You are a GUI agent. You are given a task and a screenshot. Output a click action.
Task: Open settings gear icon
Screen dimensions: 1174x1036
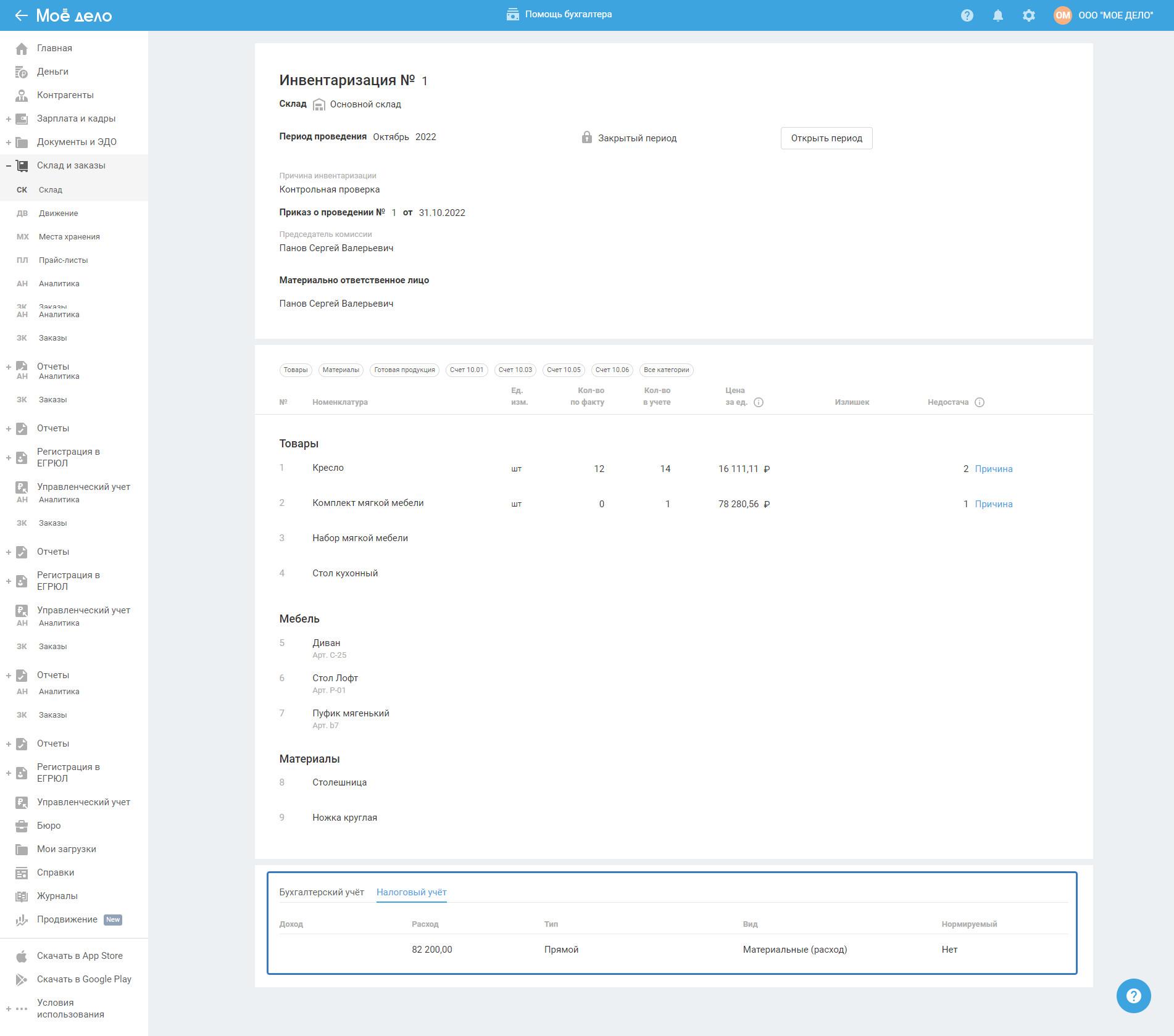pyautogui.click(x=1028, y=15)
